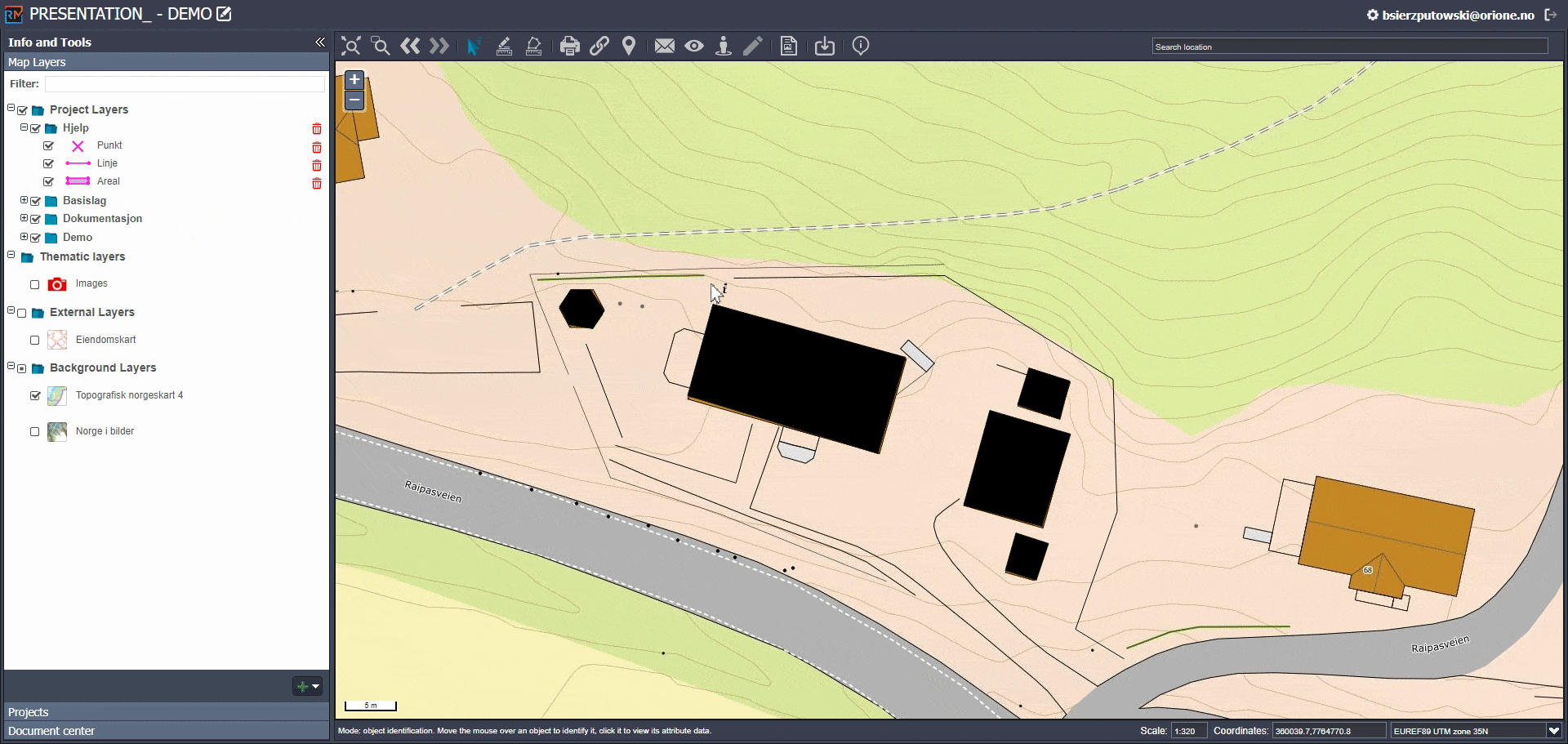Click the info speech bubble icon
1568x744 pixels.
(861, 46)
